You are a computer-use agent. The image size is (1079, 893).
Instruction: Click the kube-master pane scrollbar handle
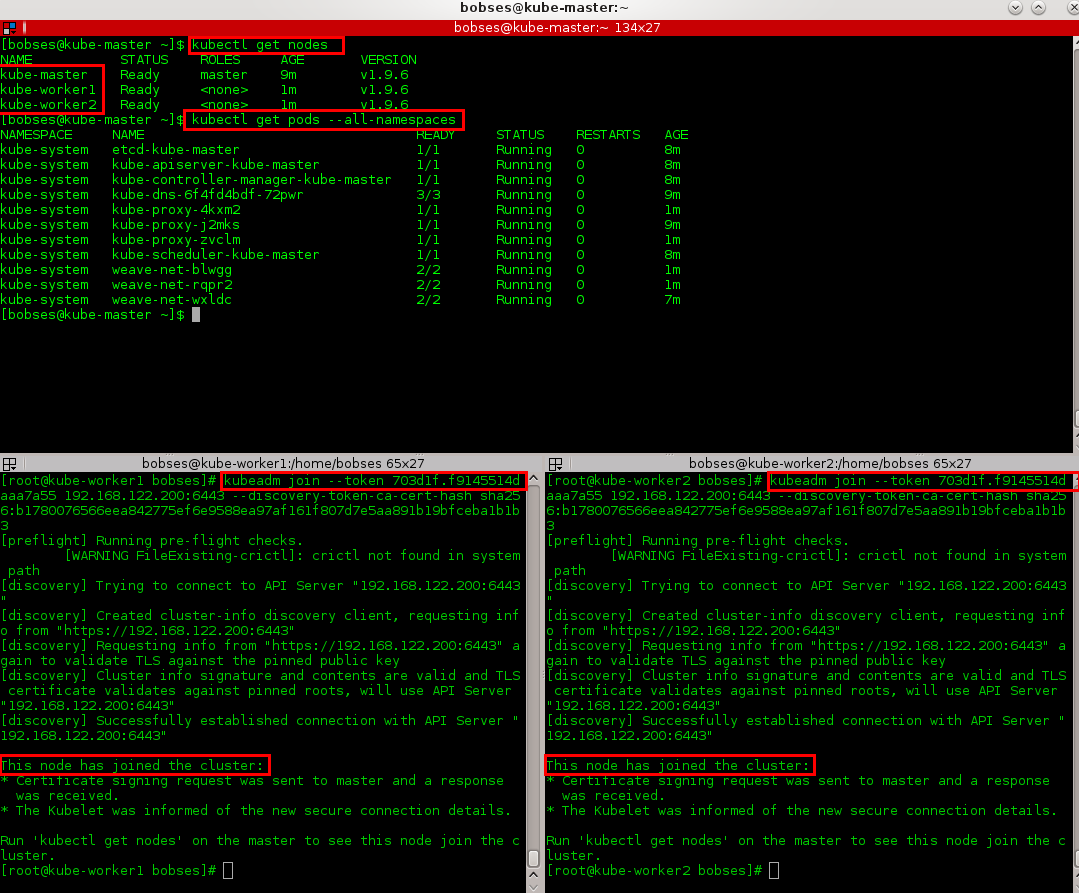point(1075,420)
